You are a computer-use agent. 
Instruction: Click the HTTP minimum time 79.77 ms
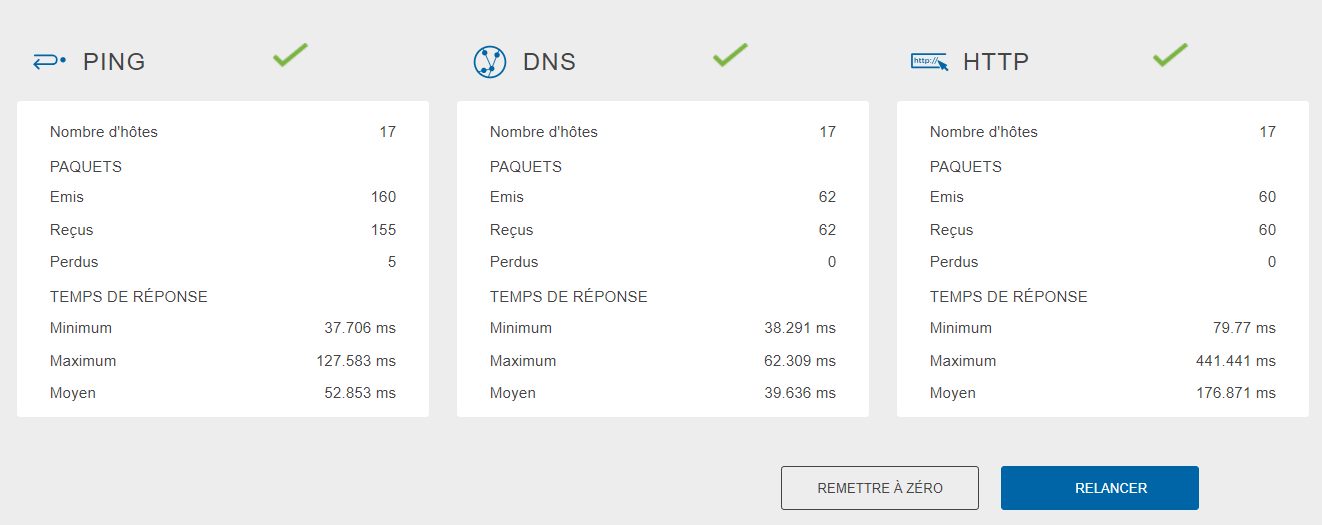click(1245, 328)
